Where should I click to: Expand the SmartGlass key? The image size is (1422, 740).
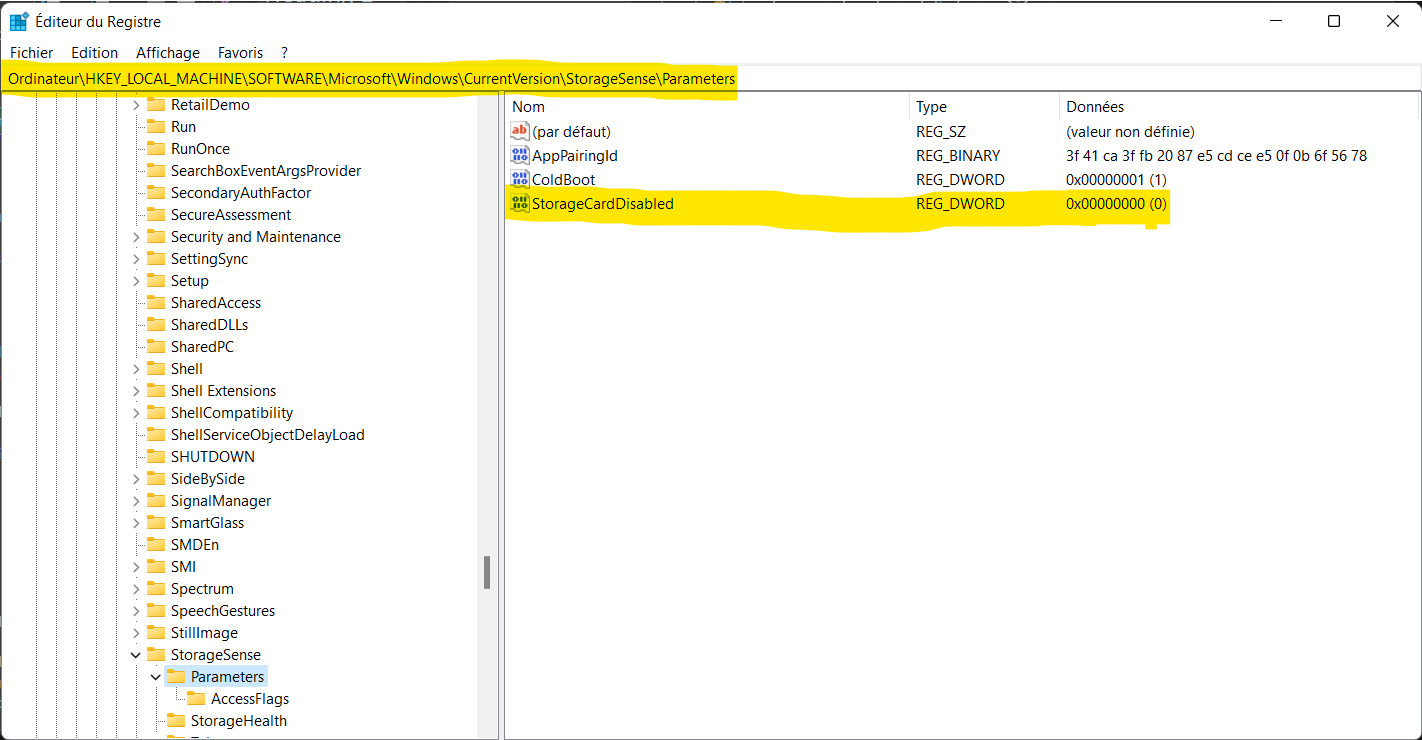coord(136,523)
